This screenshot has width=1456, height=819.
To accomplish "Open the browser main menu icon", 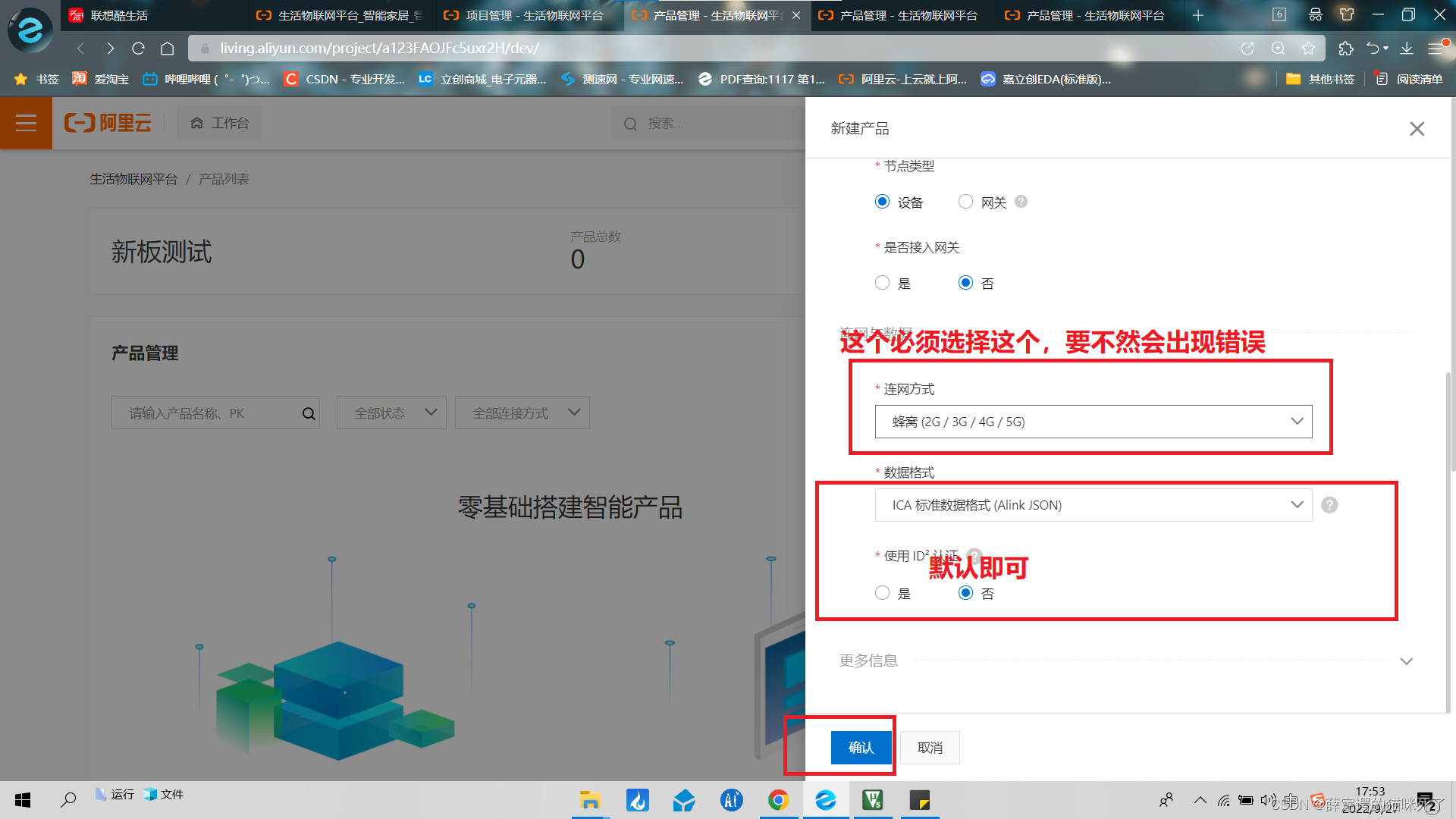I will coord(1436,49).
